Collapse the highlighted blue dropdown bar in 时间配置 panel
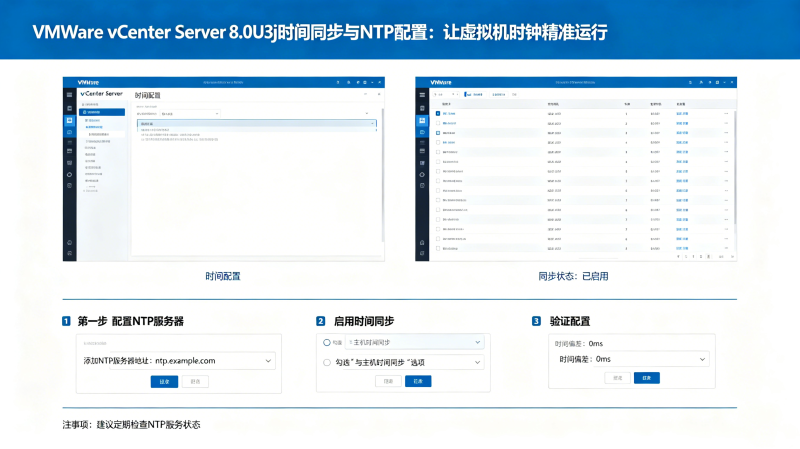Image resolution: width=800 pixels, height=449 pixels. tap(257, 123)
